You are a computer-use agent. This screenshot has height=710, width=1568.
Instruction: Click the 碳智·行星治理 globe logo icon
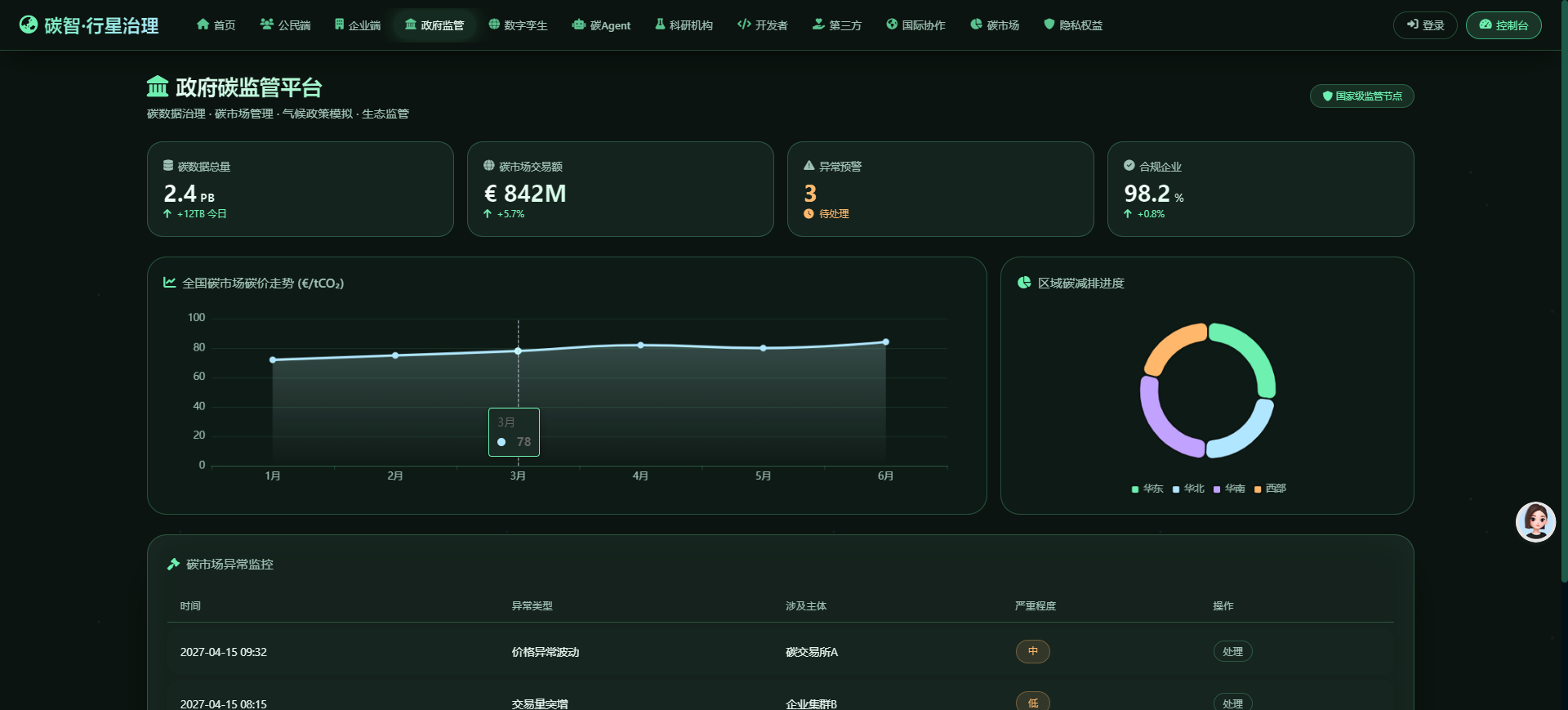29,25
